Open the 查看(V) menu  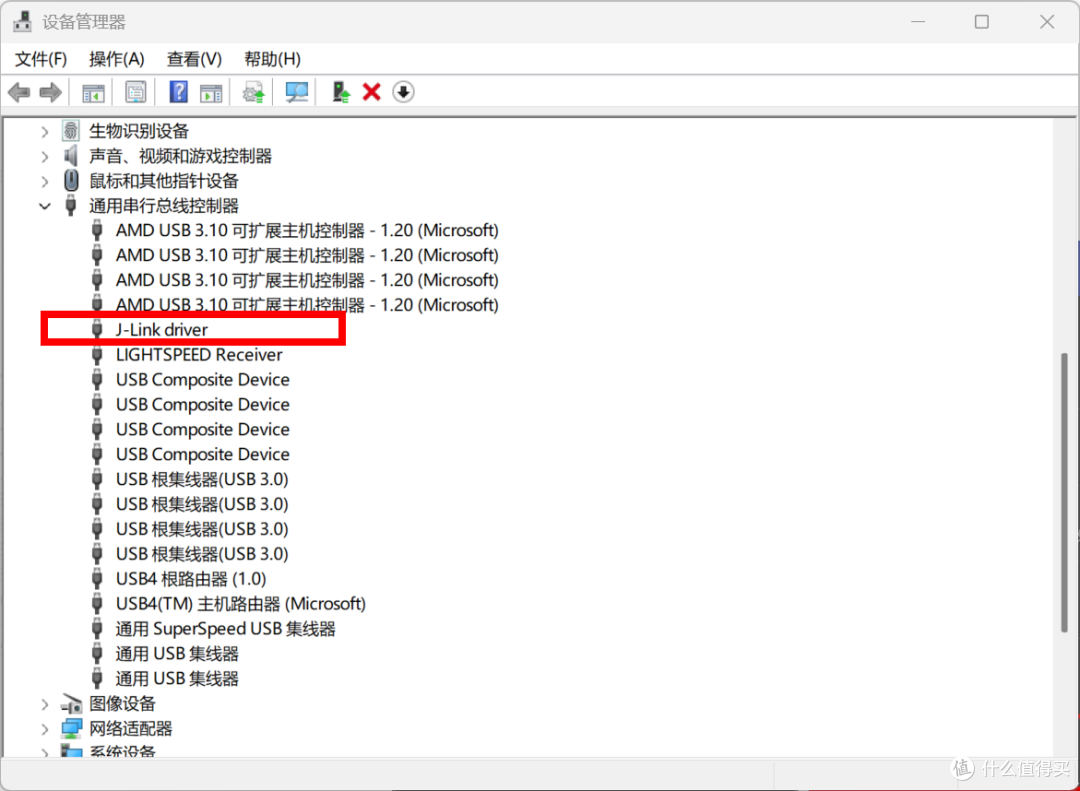(194, 59)
